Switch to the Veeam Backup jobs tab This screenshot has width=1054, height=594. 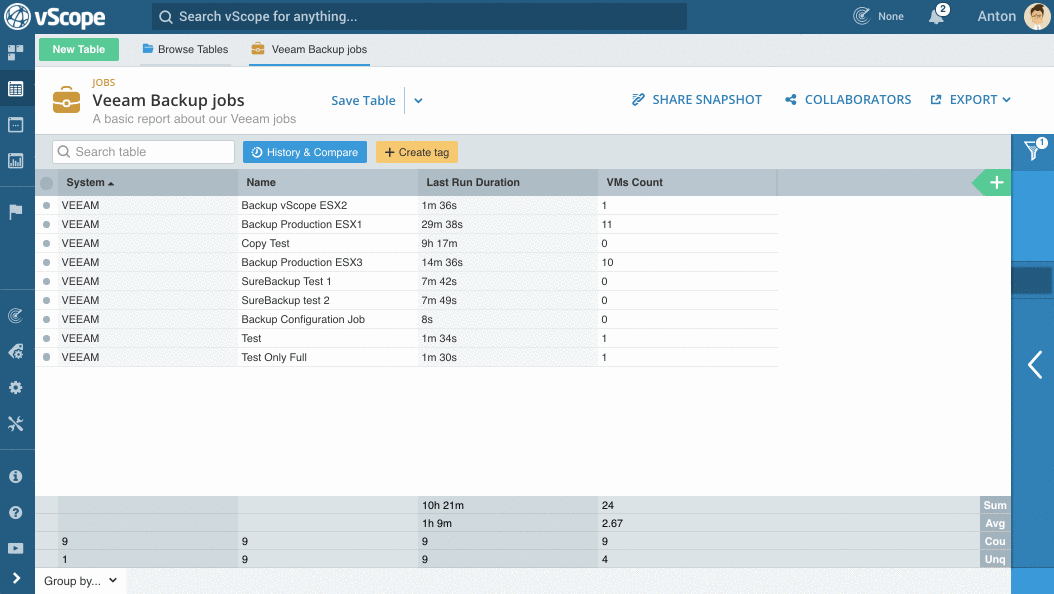coord(309,49)
